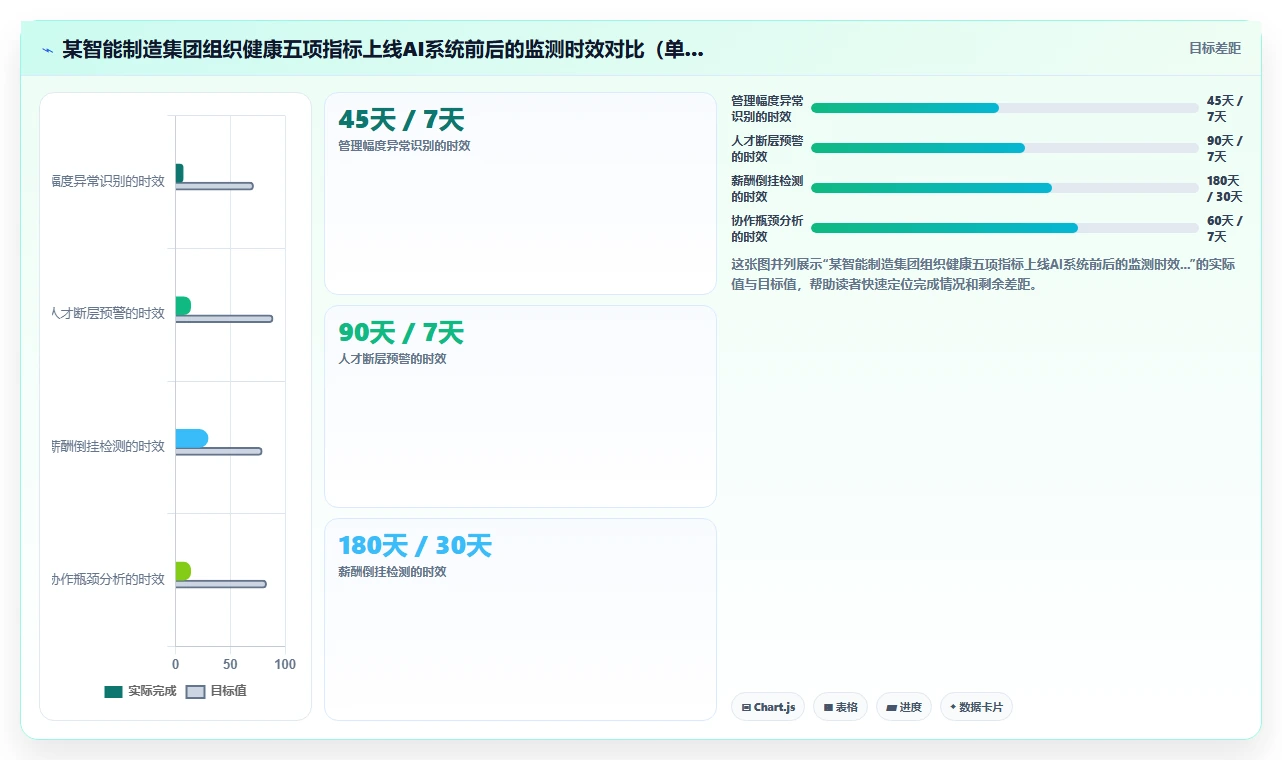
Task: Click the x-axis tick label 100
Action: pyautogui.click(x=285, y=664)
